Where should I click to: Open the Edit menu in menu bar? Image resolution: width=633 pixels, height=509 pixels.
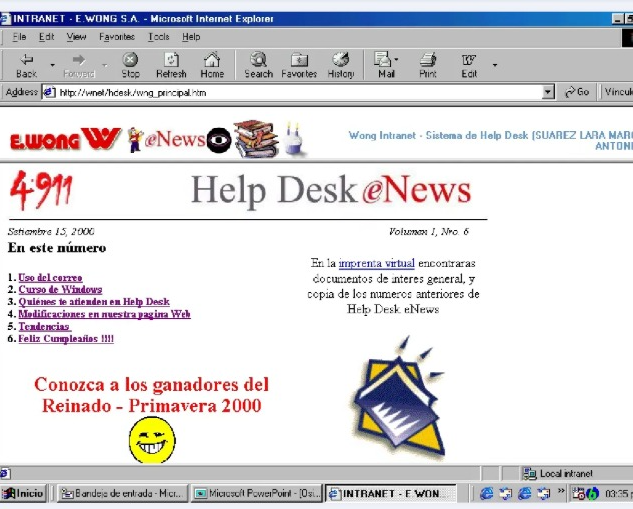(x=46, y=37)
